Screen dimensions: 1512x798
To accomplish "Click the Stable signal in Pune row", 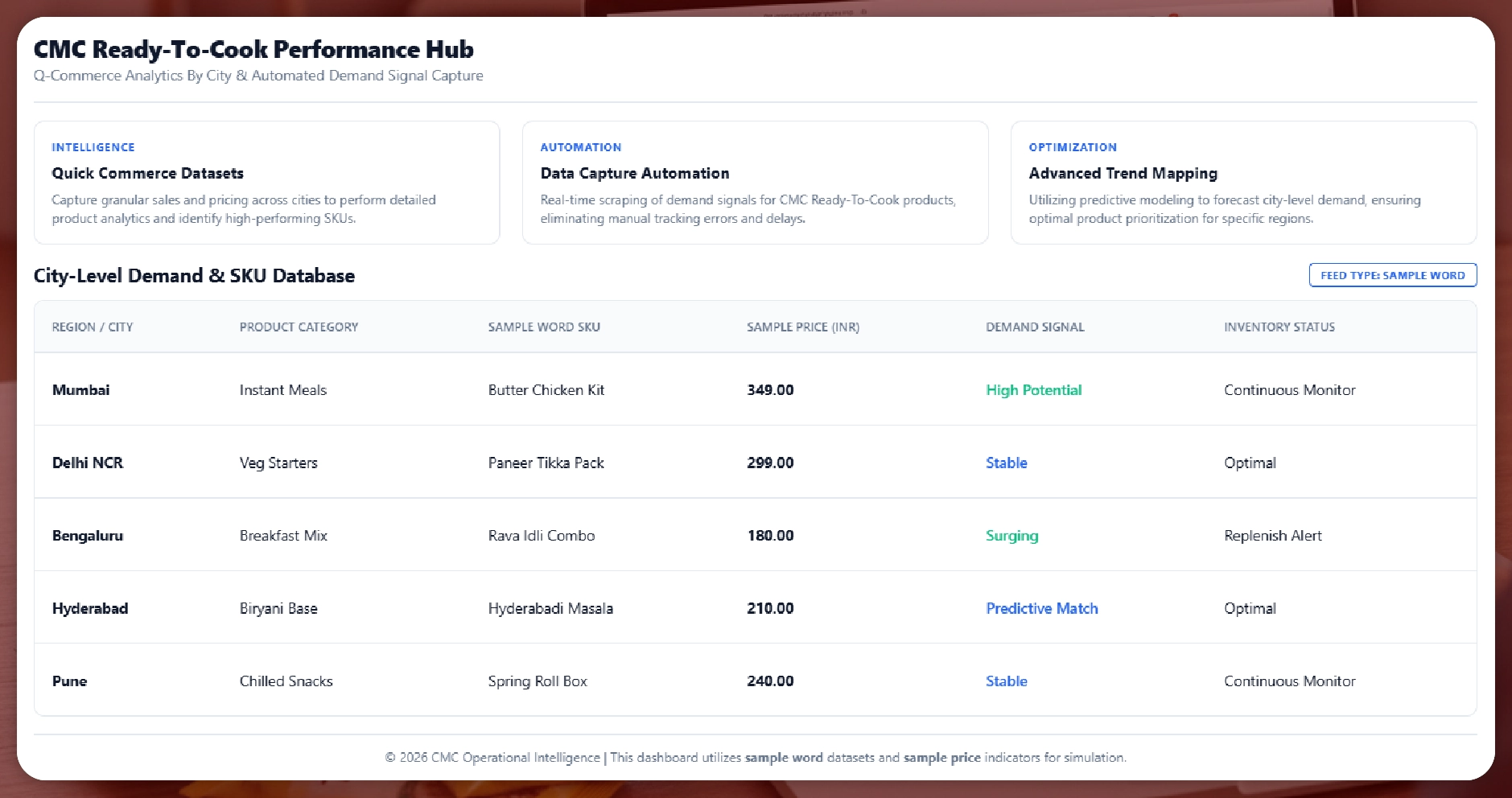I will coord(1006,681).
